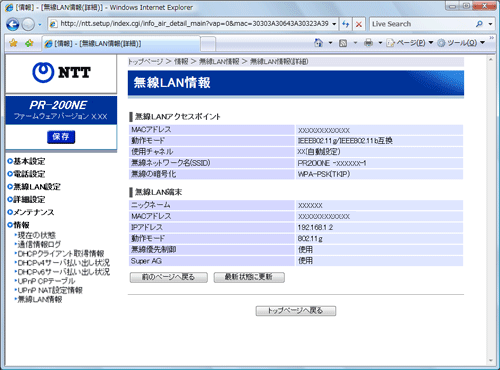The width and height of the screenshot is (500, 370).
Task: Open the ページ(P) menu
Action: click(410, 43)
